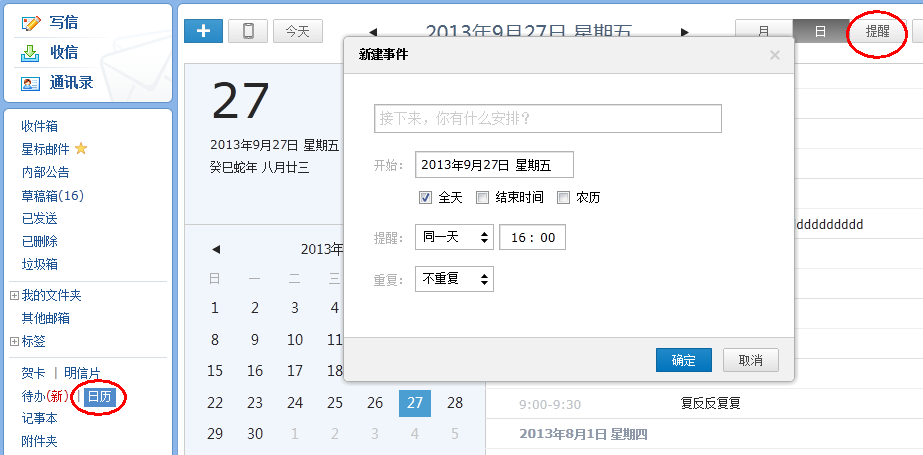Toggle the 农历 lunar calendar checkbox
The image size is (923, 455).
pos(563,198)
